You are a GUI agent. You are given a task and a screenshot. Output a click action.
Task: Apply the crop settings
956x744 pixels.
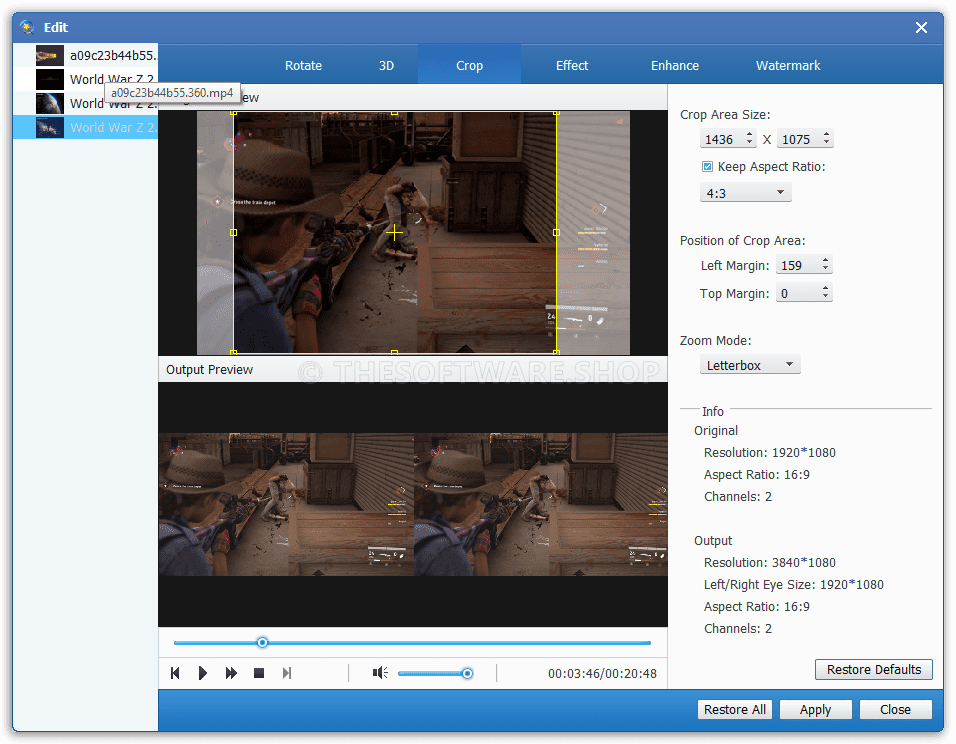tap(815, 709)
